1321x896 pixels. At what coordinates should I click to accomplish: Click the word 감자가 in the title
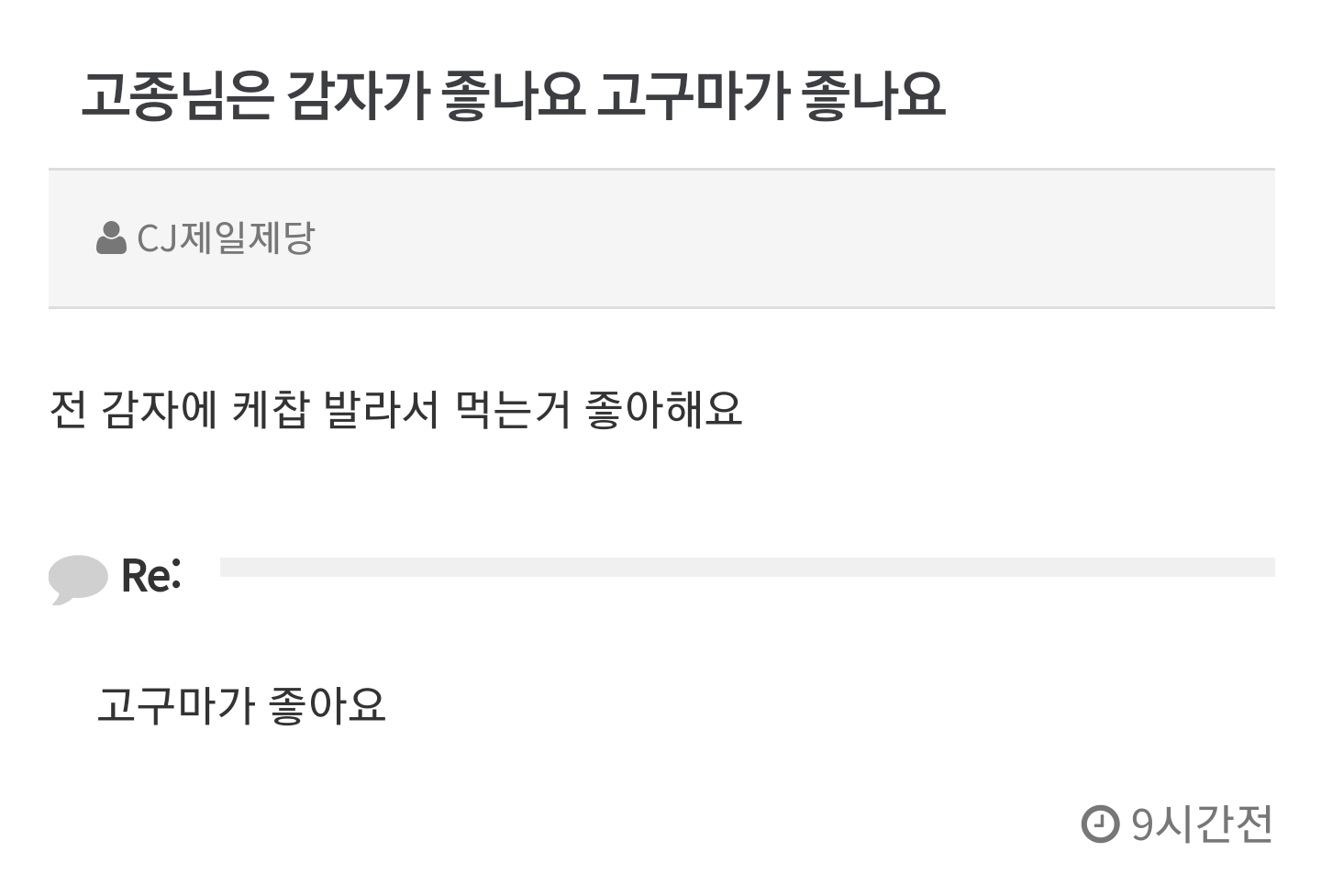tap(358, 95)
